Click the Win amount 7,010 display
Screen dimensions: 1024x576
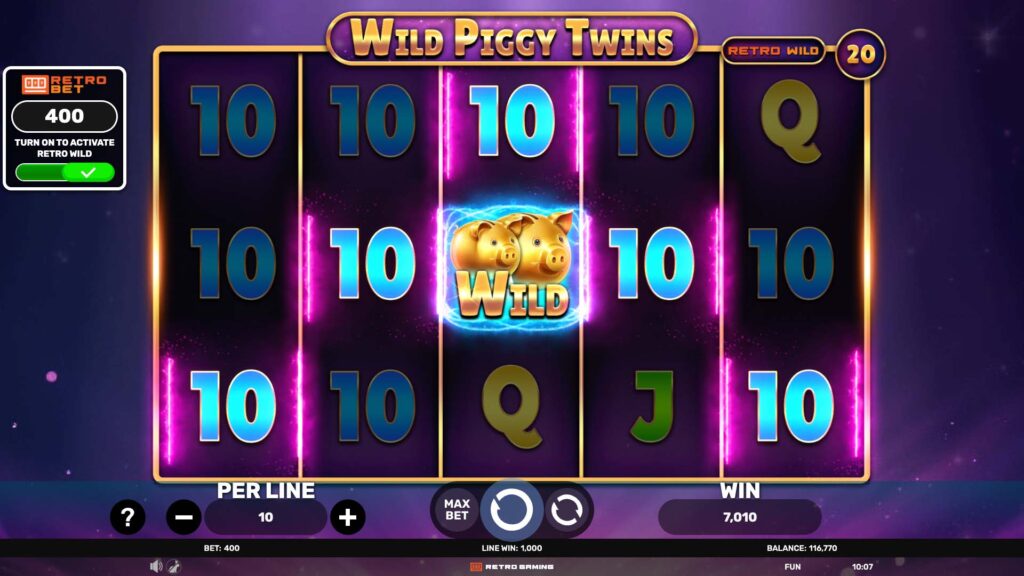(x=739, y=517)
